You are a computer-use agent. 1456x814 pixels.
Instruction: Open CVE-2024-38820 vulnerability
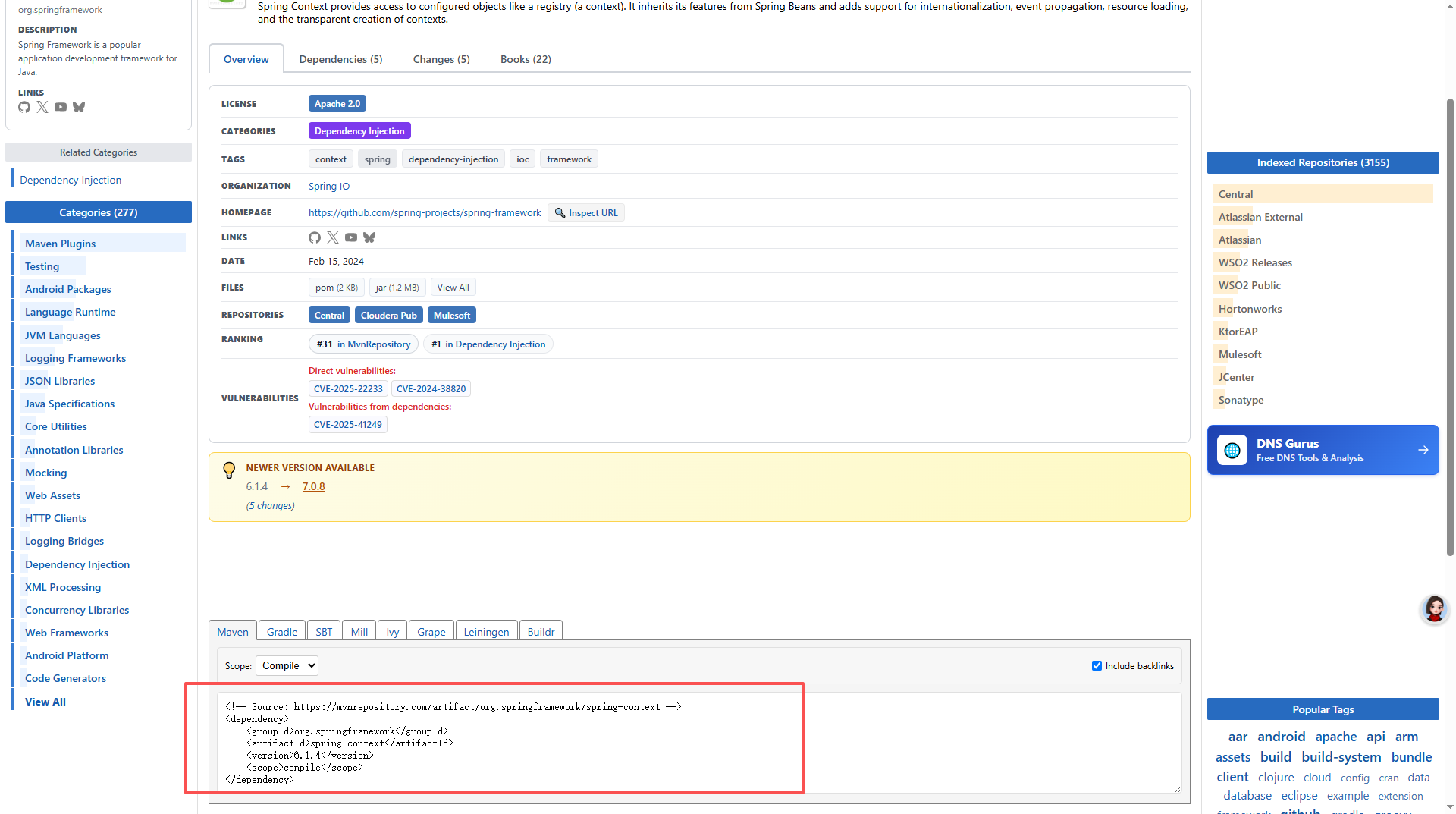(x=431, y=388)
